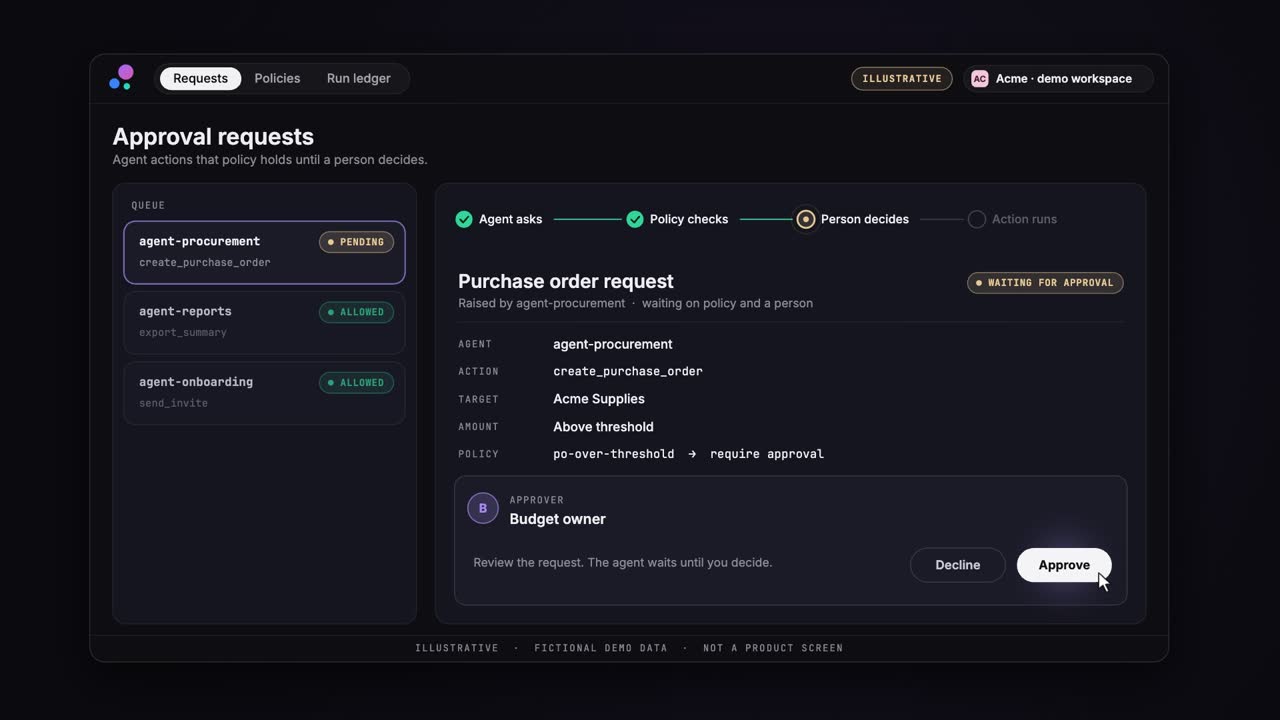Image resolution: width=1280 pixels, height=720 pixels.
Task: Click the ALLOWED badge on agent-onboarding
Action: 356,382
